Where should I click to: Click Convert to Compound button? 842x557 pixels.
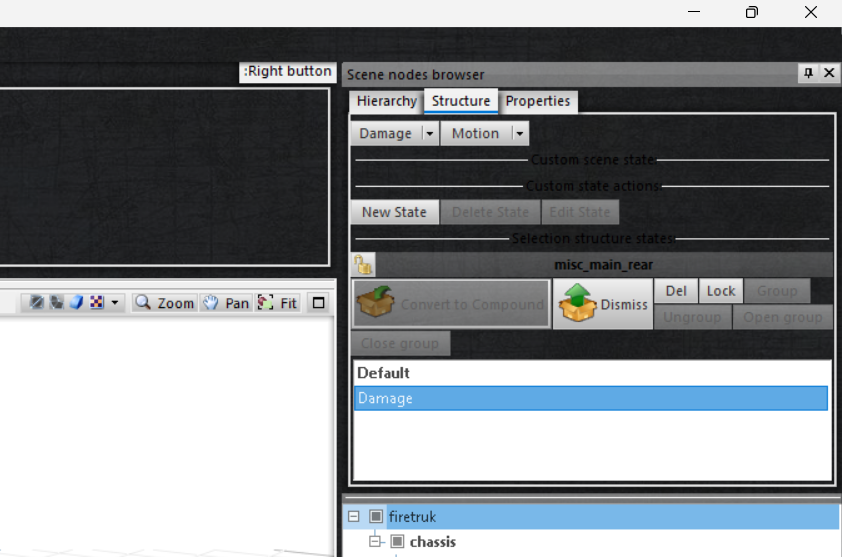[451, 303]
